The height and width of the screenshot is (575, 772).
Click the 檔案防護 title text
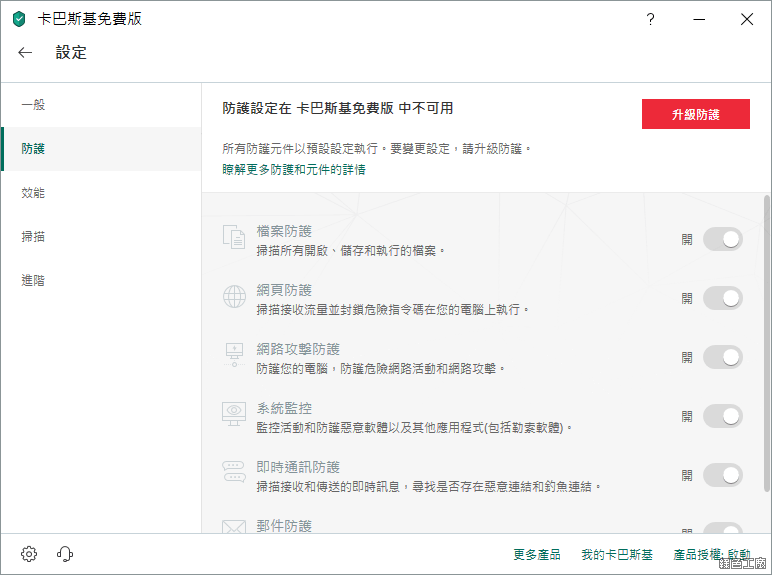(284, 231)
